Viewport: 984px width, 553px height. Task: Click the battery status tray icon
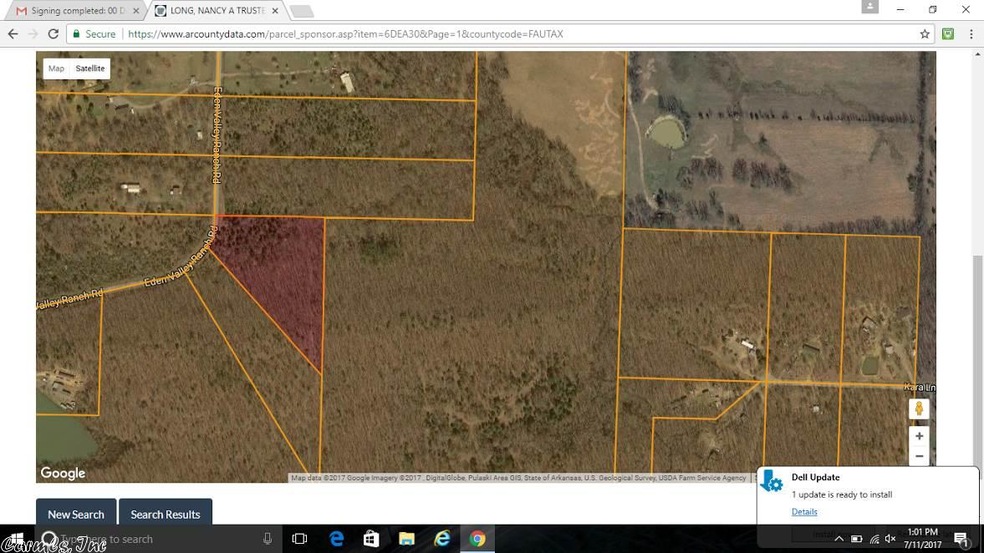coord(856,539)
